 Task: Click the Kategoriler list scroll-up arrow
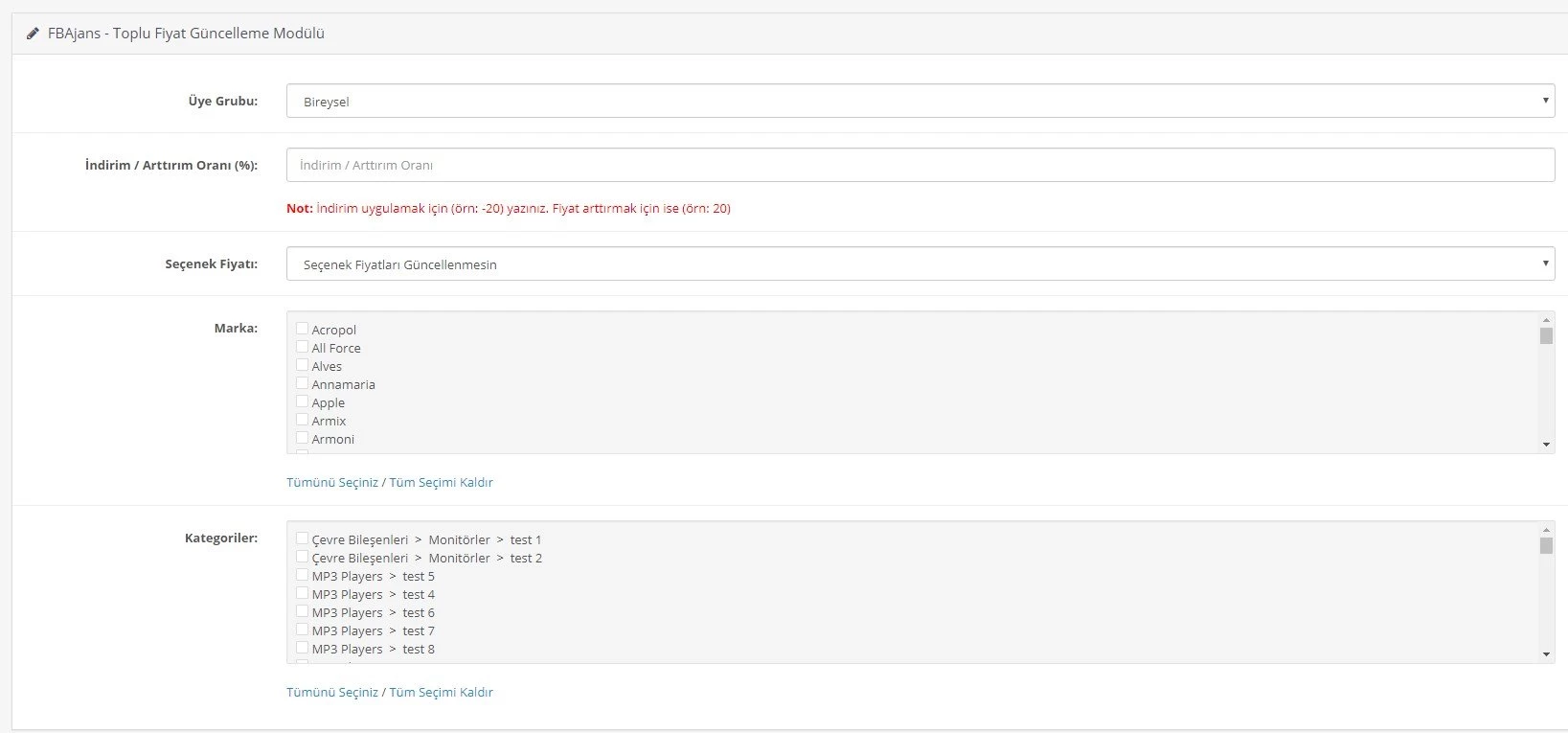click(1546, 529)
